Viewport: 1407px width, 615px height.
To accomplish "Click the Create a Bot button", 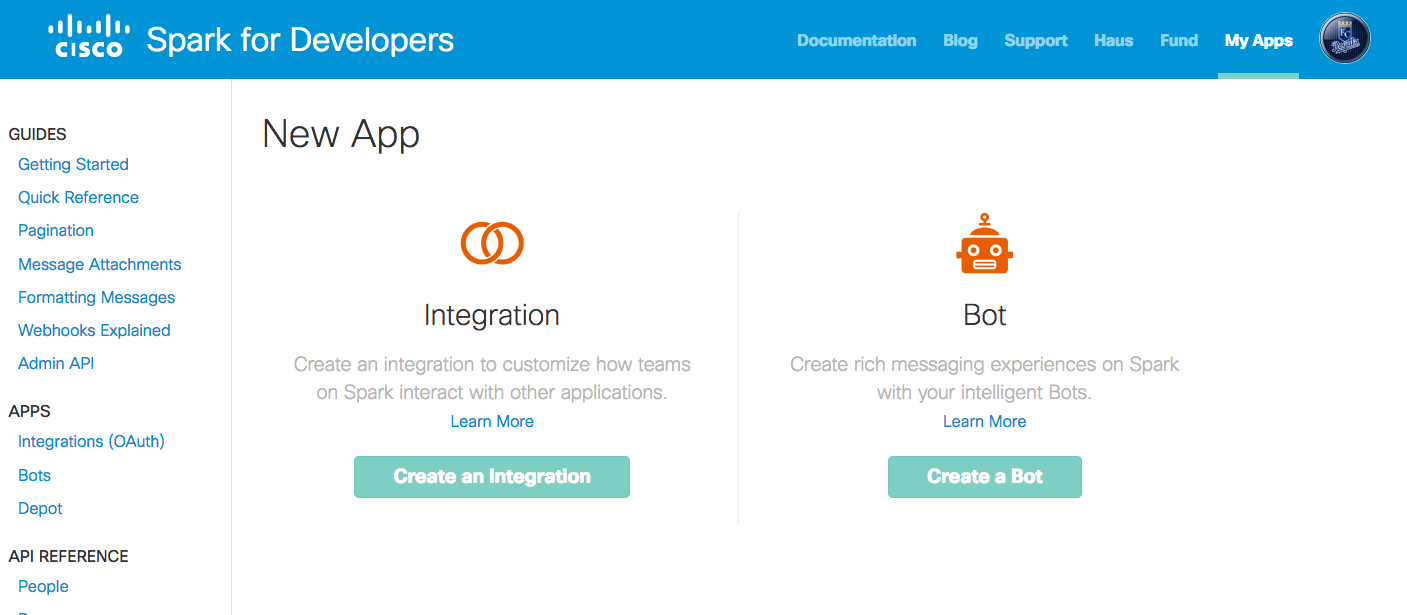I will pyautogui.click(x=985, y=477).
